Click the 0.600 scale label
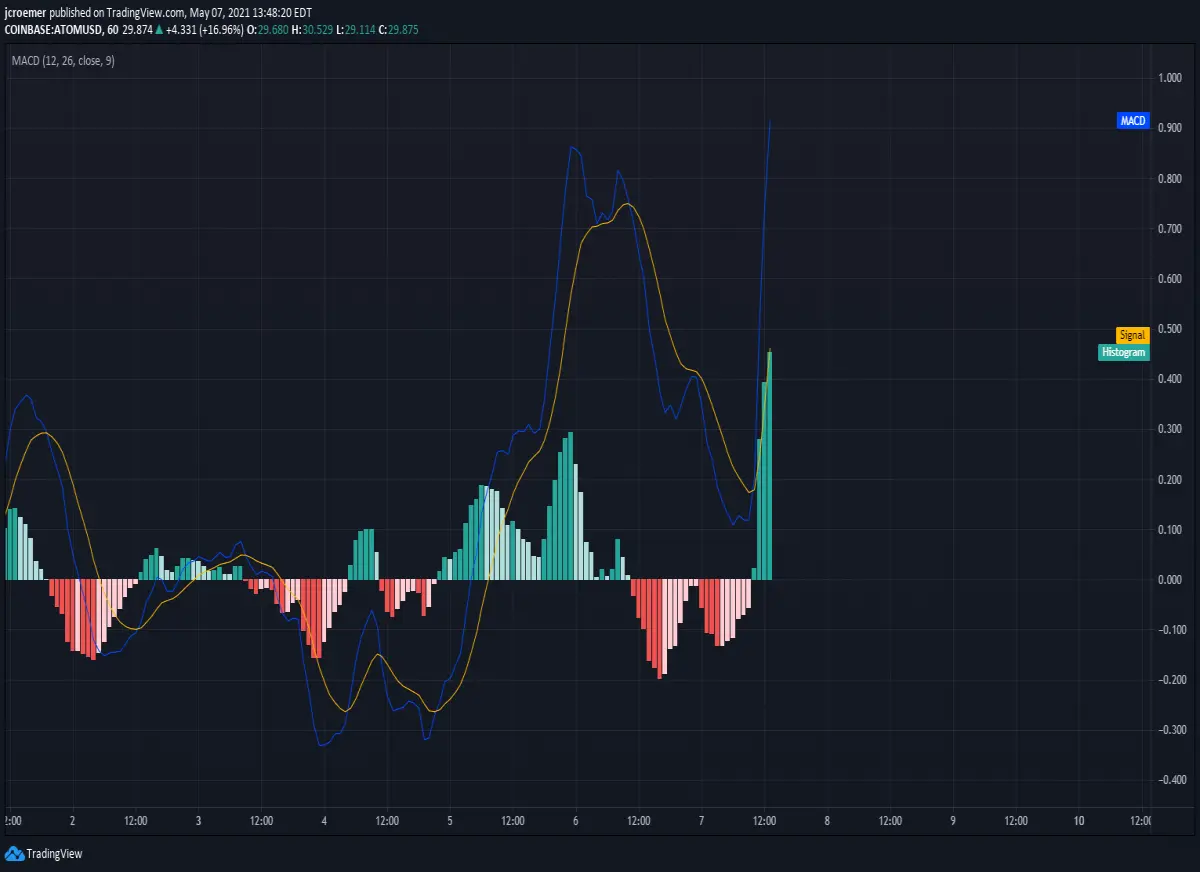Screen dimensions: 1200x872 pyautogui.click(x=1168, y=279)
